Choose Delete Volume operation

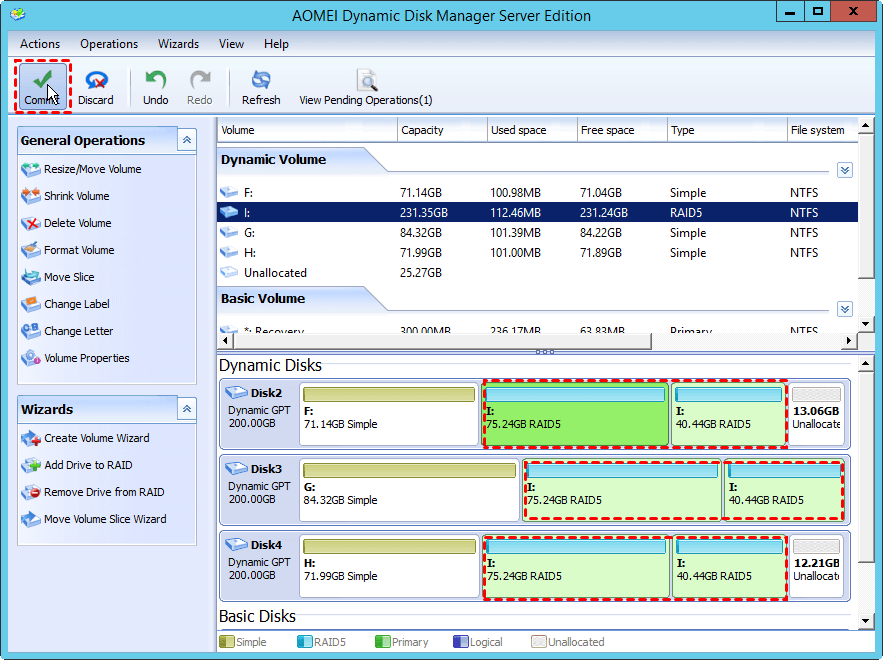pos(77,223)
